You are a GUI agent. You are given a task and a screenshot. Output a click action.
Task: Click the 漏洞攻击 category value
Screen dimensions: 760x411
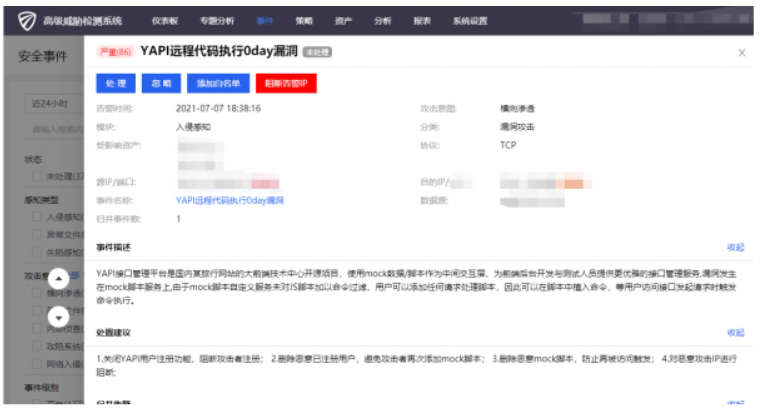(517, 127)
